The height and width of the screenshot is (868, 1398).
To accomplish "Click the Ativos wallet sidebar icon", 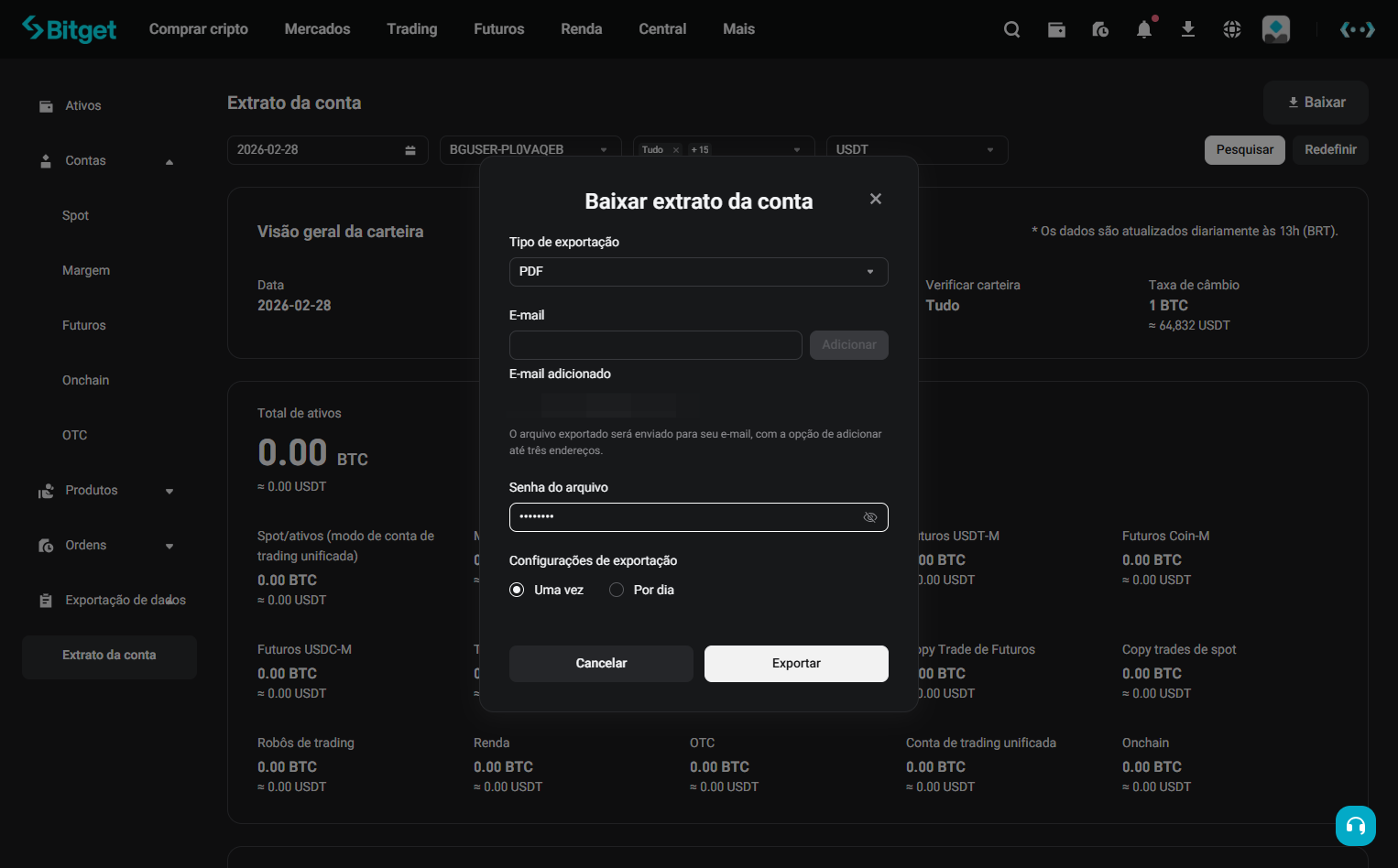I will (46, 106).
